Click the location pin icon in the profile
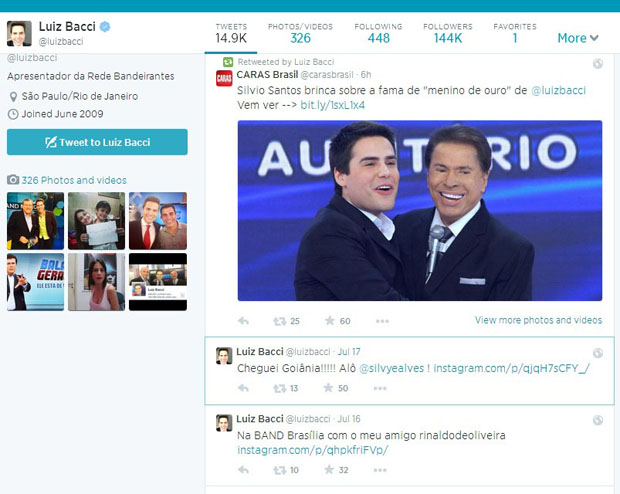This screenshot has width=620, height=494. [x=13, y=97]
